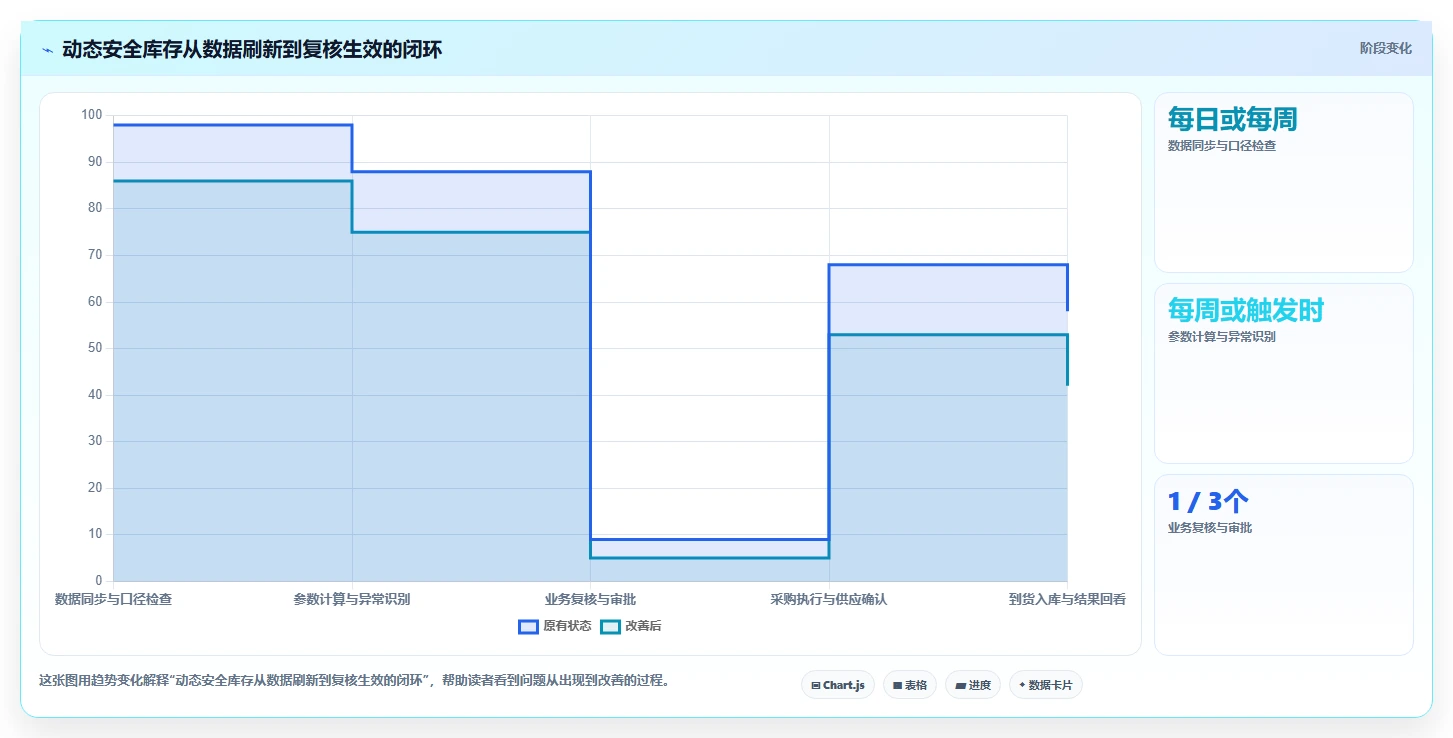Click the 数据同步与口径检查 card subtitle
1453x738 pixels.
coord(1222,146)
